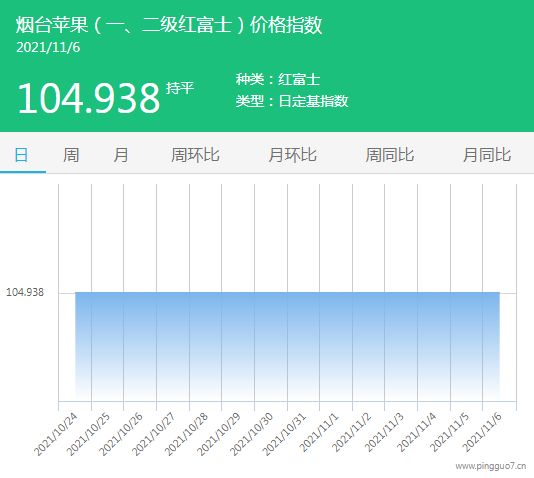Switch to 月环比 tab
Screen dimensions: 534x478
293,155
